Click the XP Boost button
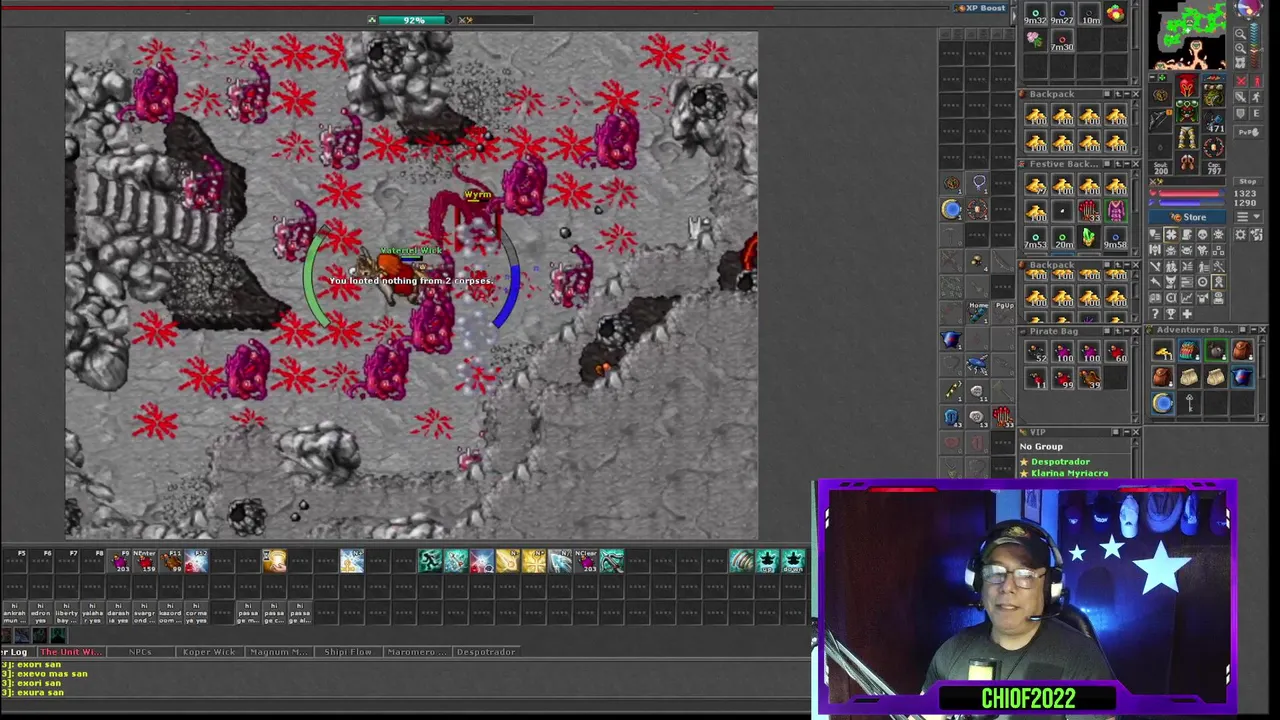This screenshot has width=1280, height=720. (981, 8)
